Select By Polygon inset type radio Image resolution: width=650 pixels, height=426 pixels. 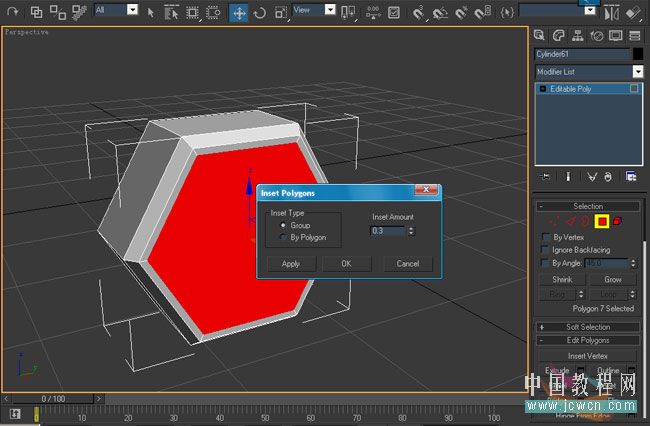tap(283, 237)
